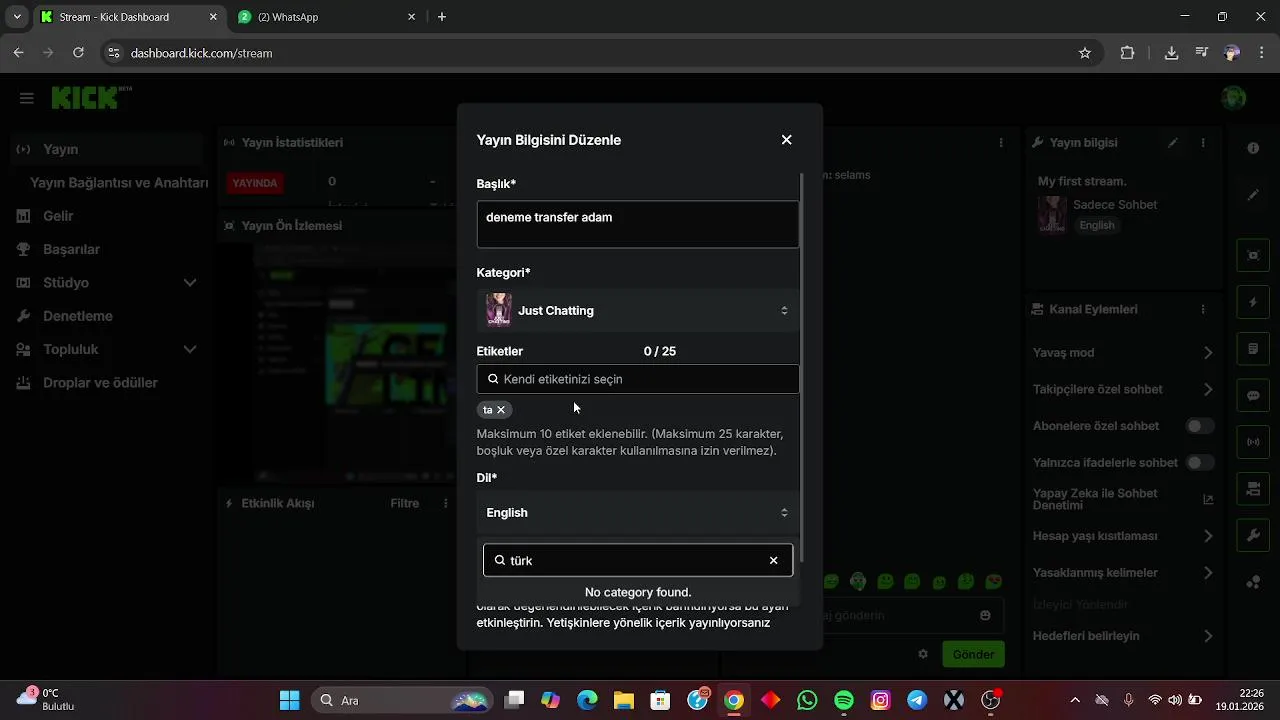Screen dimensions: 1280x720
Task: Open Etkinlik Akışı panel three-dot menu
Action: [x=446, y=504]
